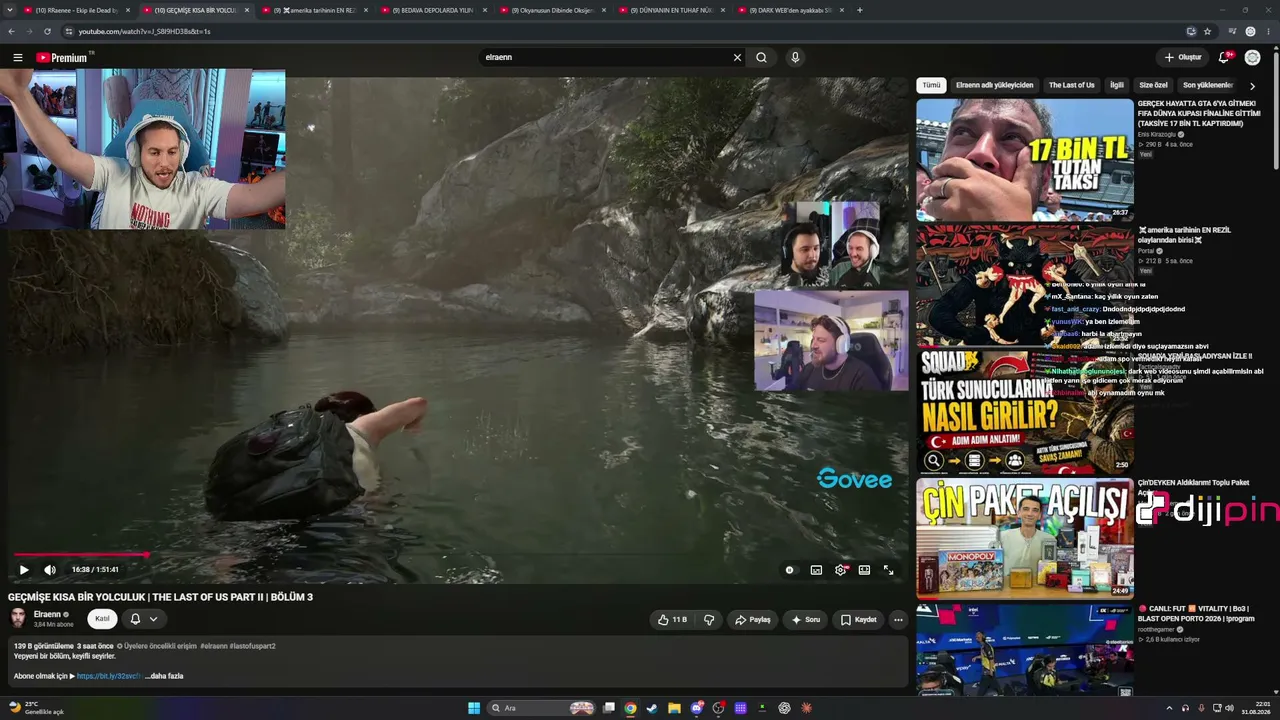Open player settings gear
The height and width of the screenshot is (720, 1280).
[x=840, y=570]
